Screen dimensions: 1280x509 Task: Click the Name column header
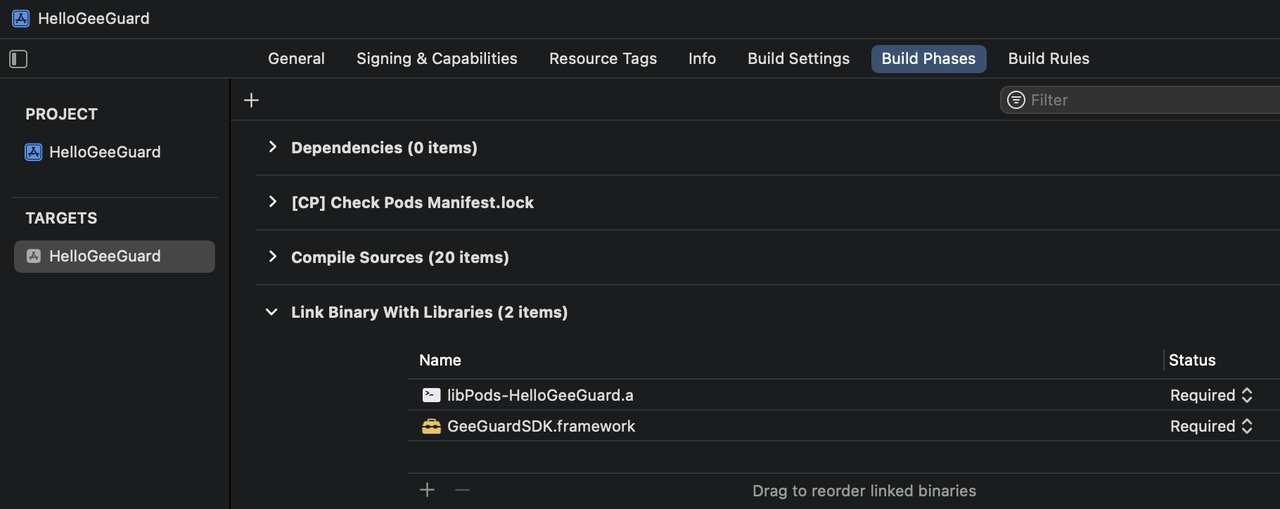[440, 360]
